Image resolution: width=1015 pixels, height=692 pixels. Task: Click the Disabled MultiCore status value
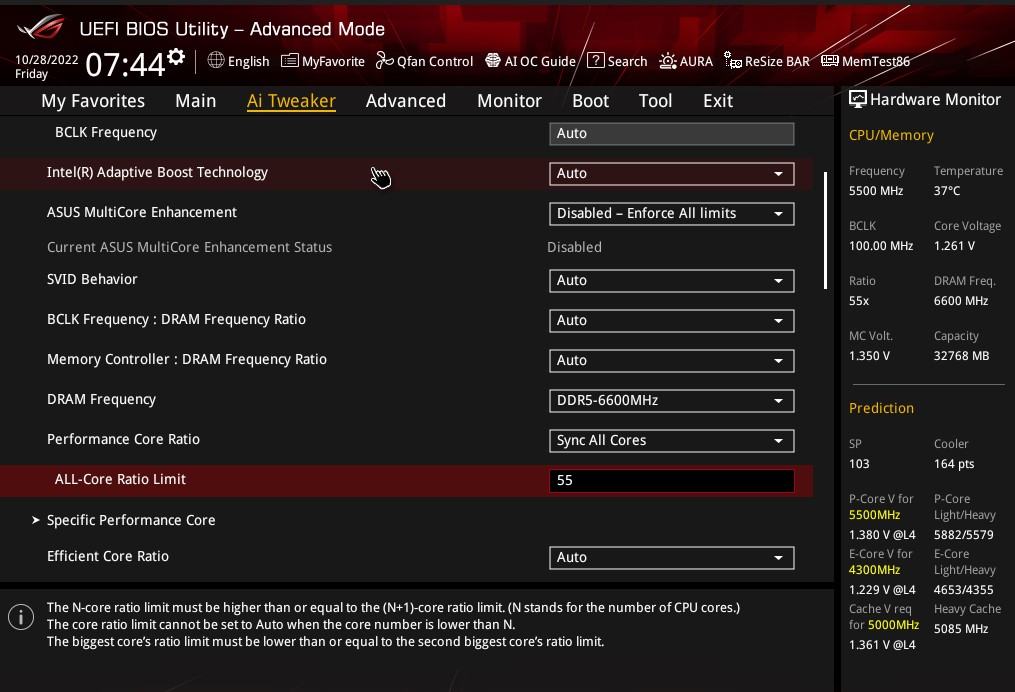[x=574, y=247]
